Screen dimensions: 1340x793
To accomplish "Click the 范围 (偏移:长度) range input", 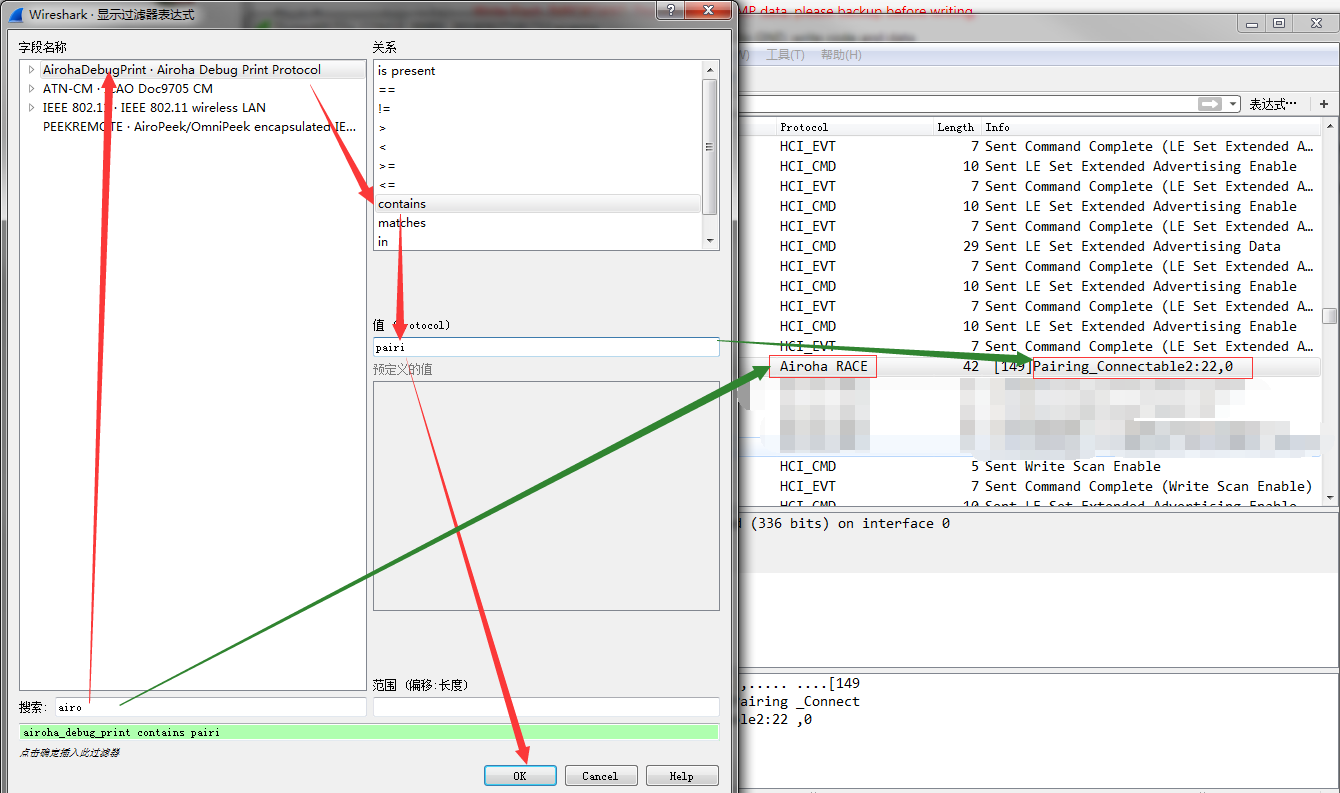I will 546,707.
